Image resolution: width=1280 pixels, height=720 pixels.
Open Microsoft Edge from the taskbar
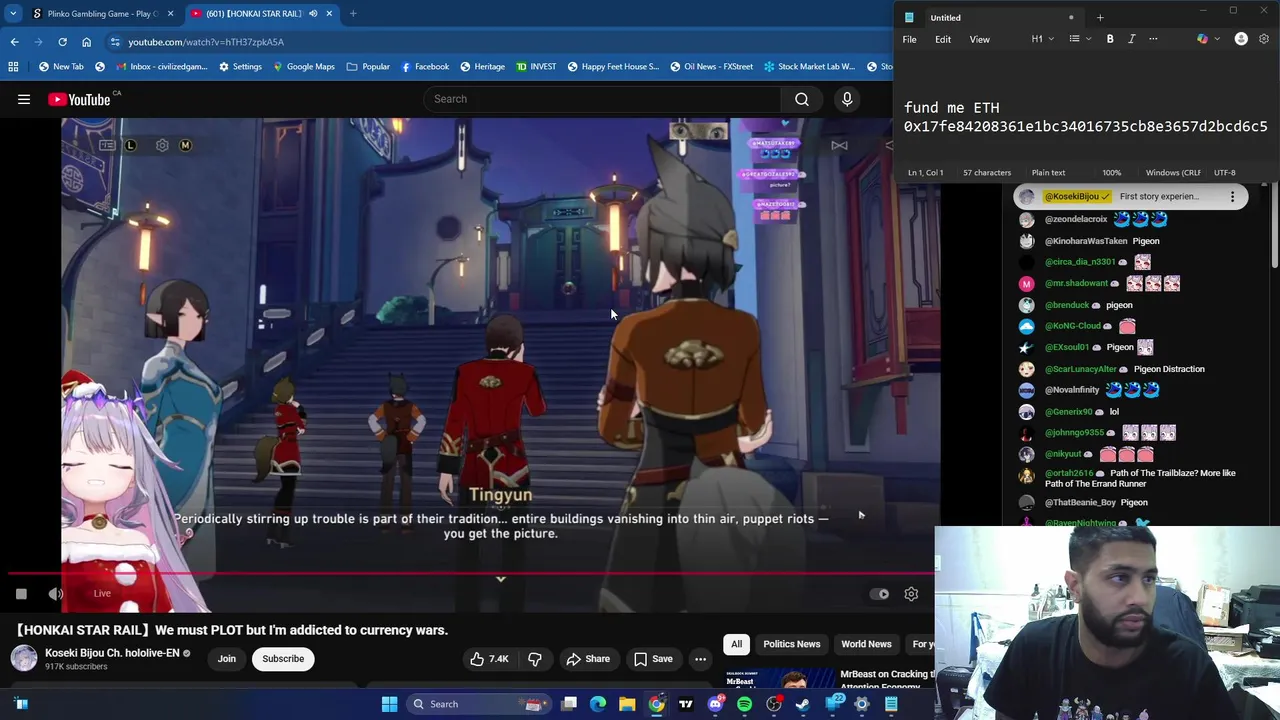pyautogui.click(x=598, y=704)
